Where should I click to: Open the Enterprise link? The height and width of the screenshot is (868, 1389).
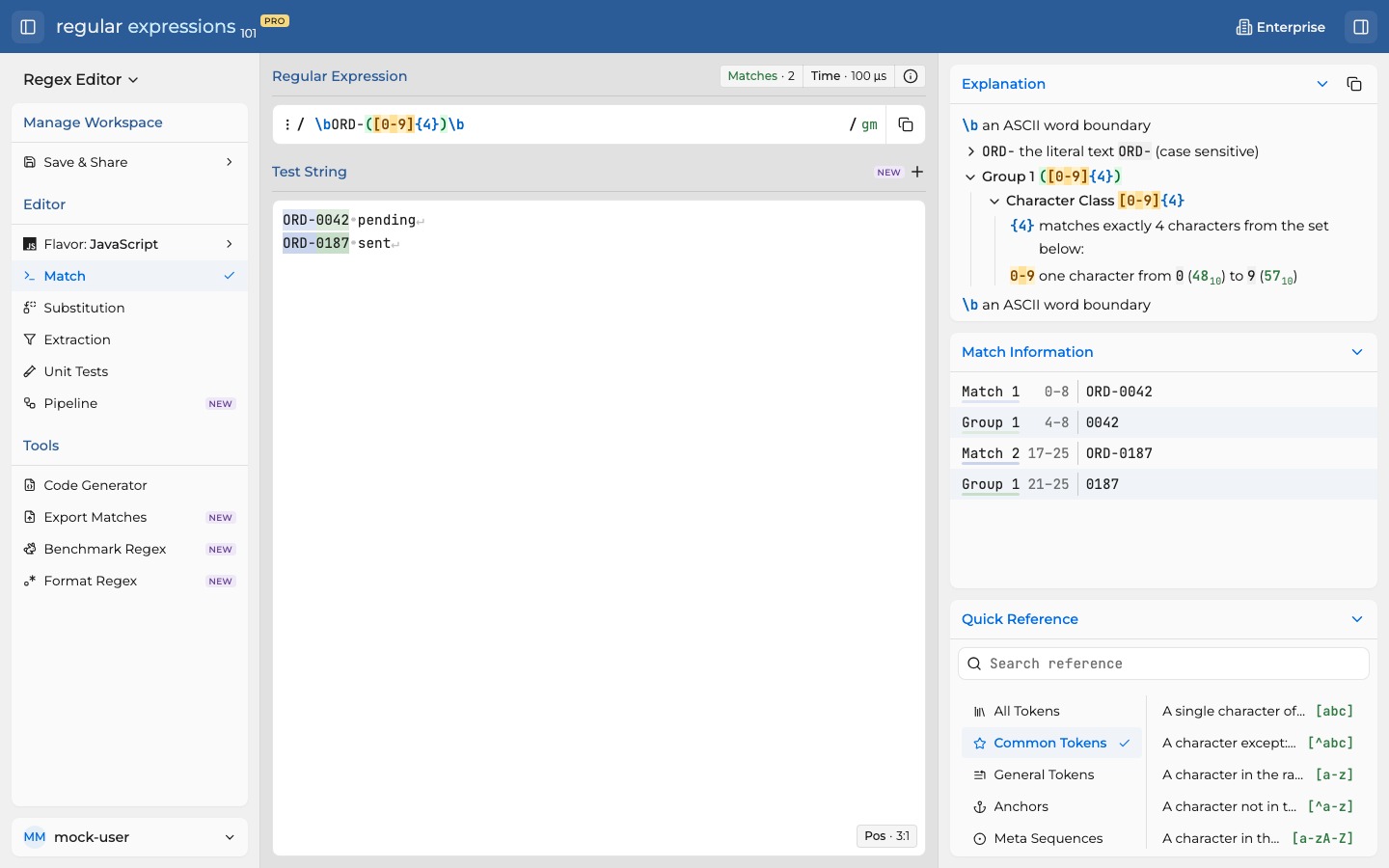(1281, 27)
